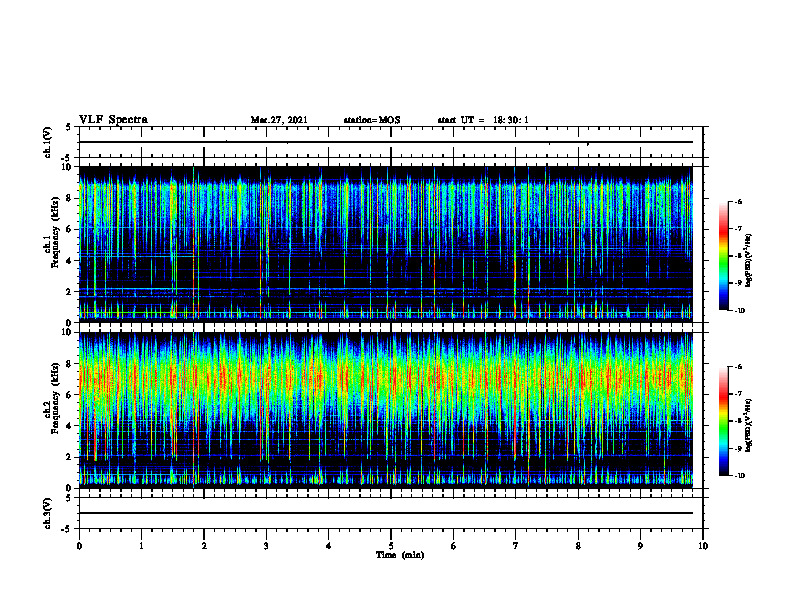Click the "2" tick on the Time axis
Image resolution: width=792 pixels, height=612 pixels.
pyautogui.click(x=204, y=546)
